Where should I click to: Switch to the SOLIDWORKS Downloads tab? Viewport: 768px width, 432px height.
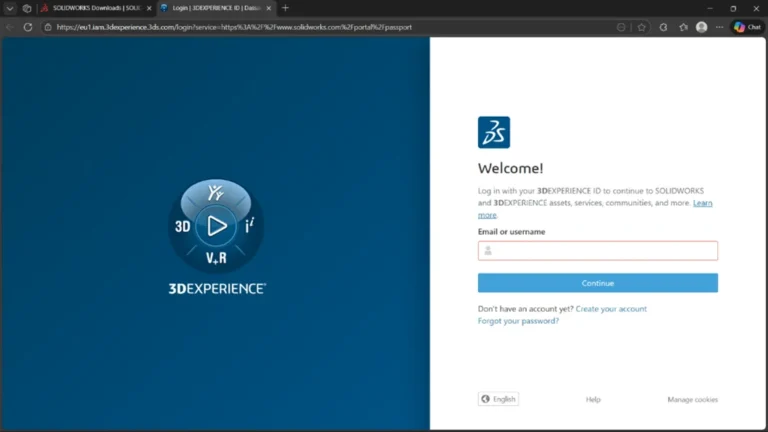pos(96,8)
